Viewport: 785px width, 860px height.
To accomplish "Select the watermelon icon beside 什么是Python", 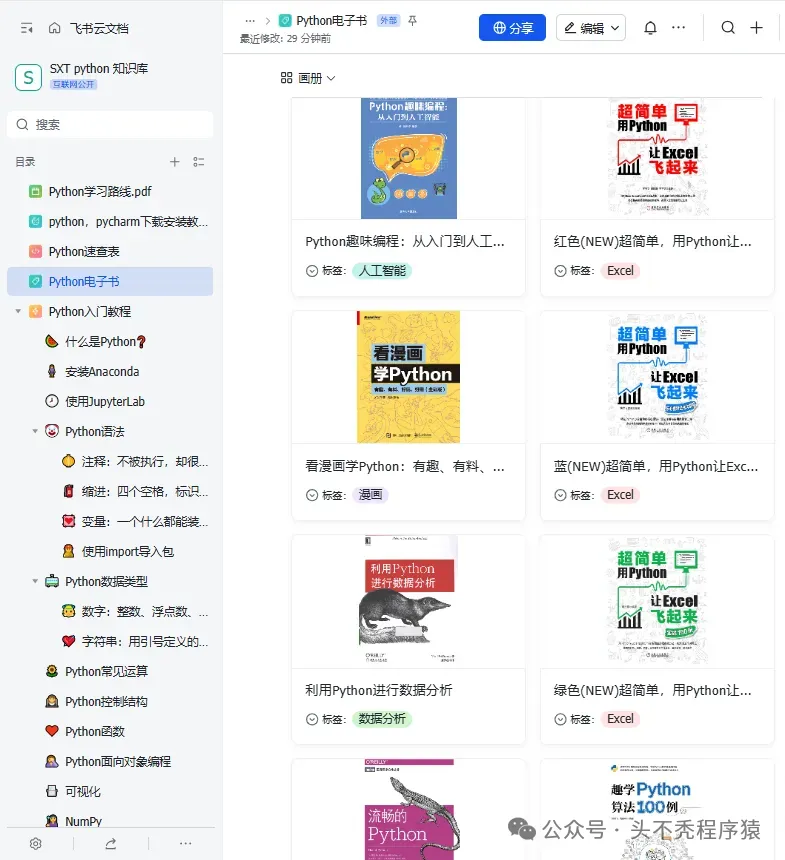I will click(x=52, y=341).
